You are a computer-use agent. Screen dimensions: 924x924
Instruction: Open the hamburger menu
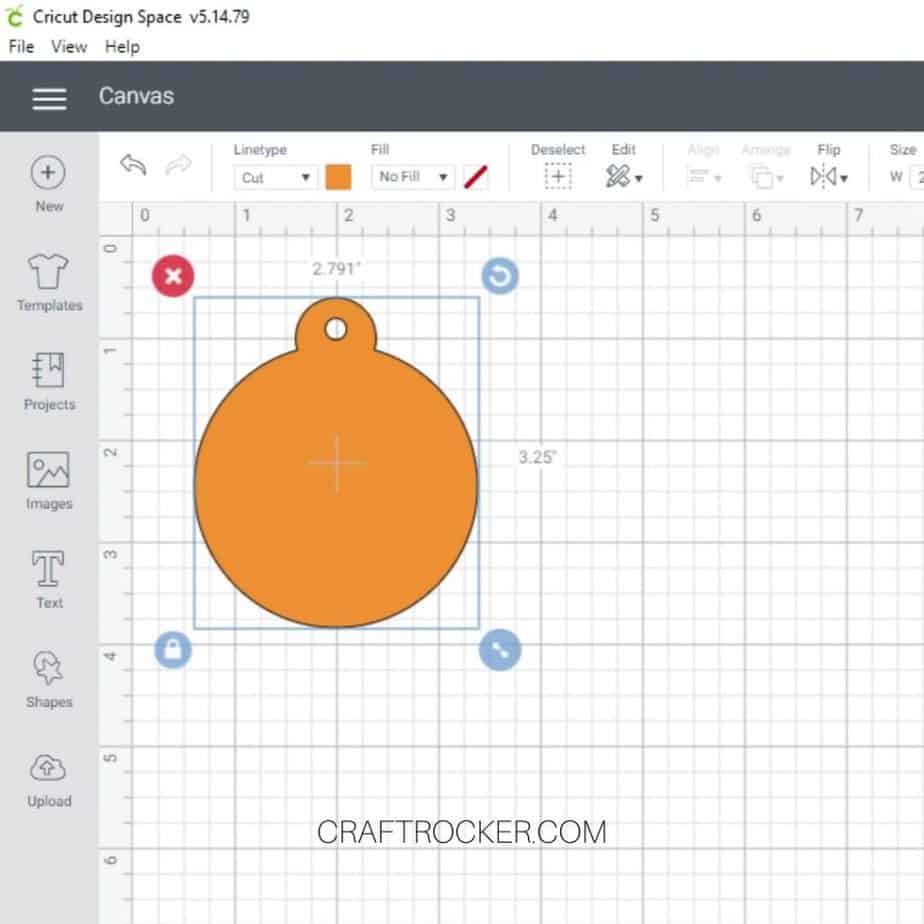[50, 98]
